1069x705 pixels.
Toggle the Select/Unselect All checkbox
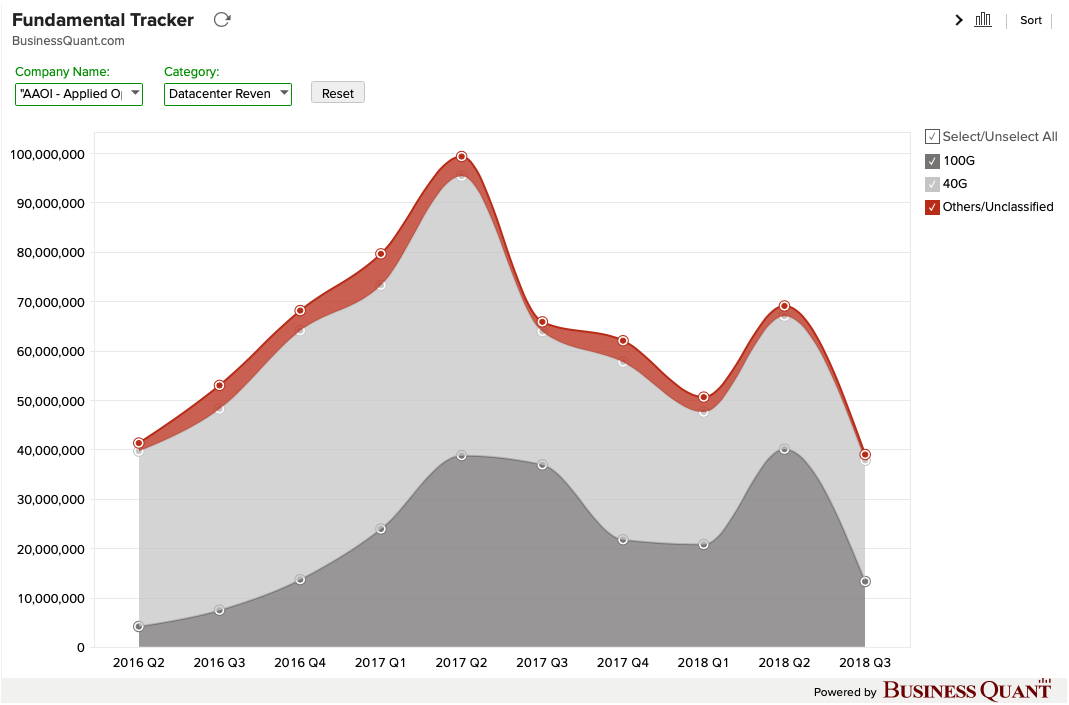coord(932,136)
